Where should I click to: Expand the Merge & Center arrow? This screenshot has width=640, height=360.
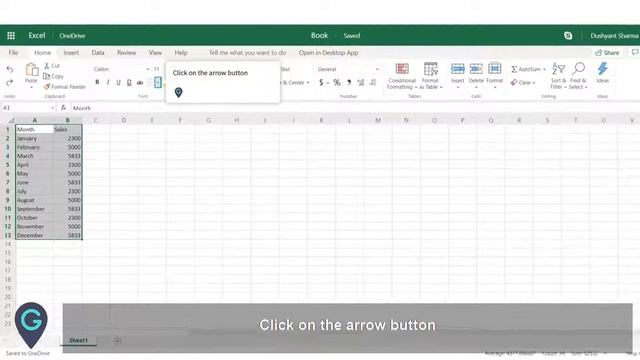[308, 83]
